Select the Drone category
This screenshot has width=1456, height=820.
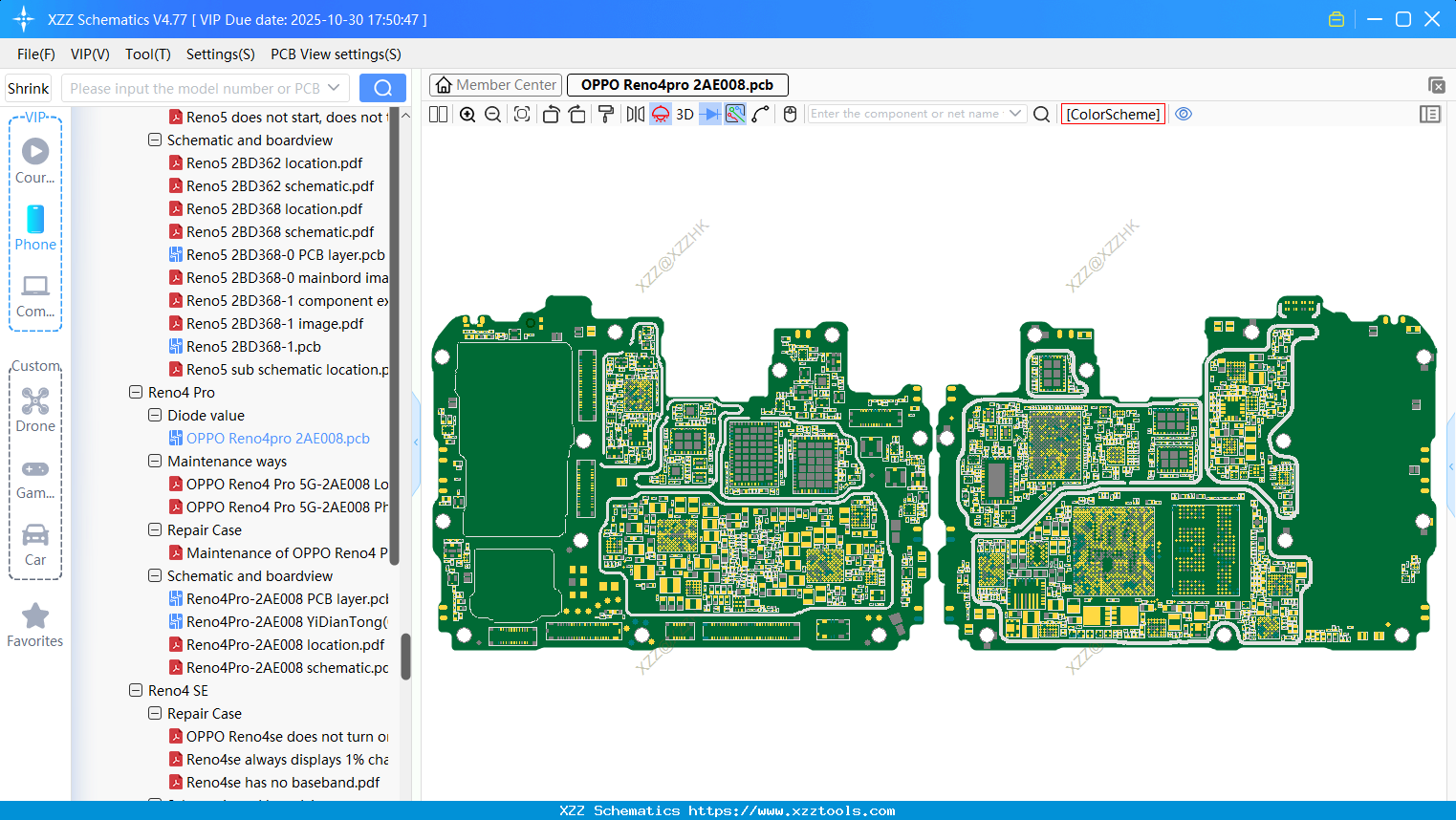[x=35, y=410]
